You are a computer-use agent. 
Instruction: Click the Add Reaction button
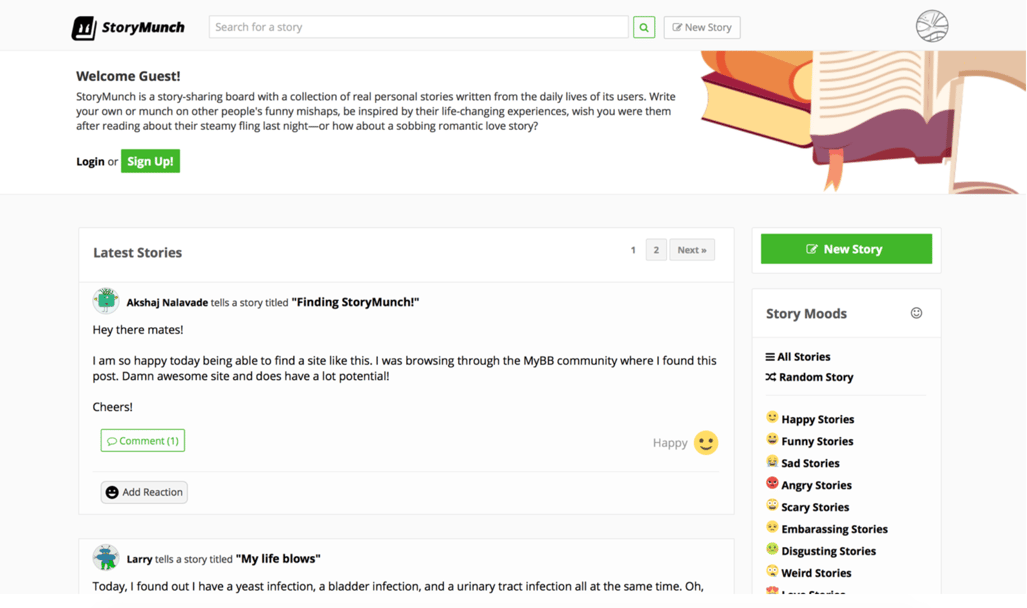pyautogui.click(x=144, y=492)
